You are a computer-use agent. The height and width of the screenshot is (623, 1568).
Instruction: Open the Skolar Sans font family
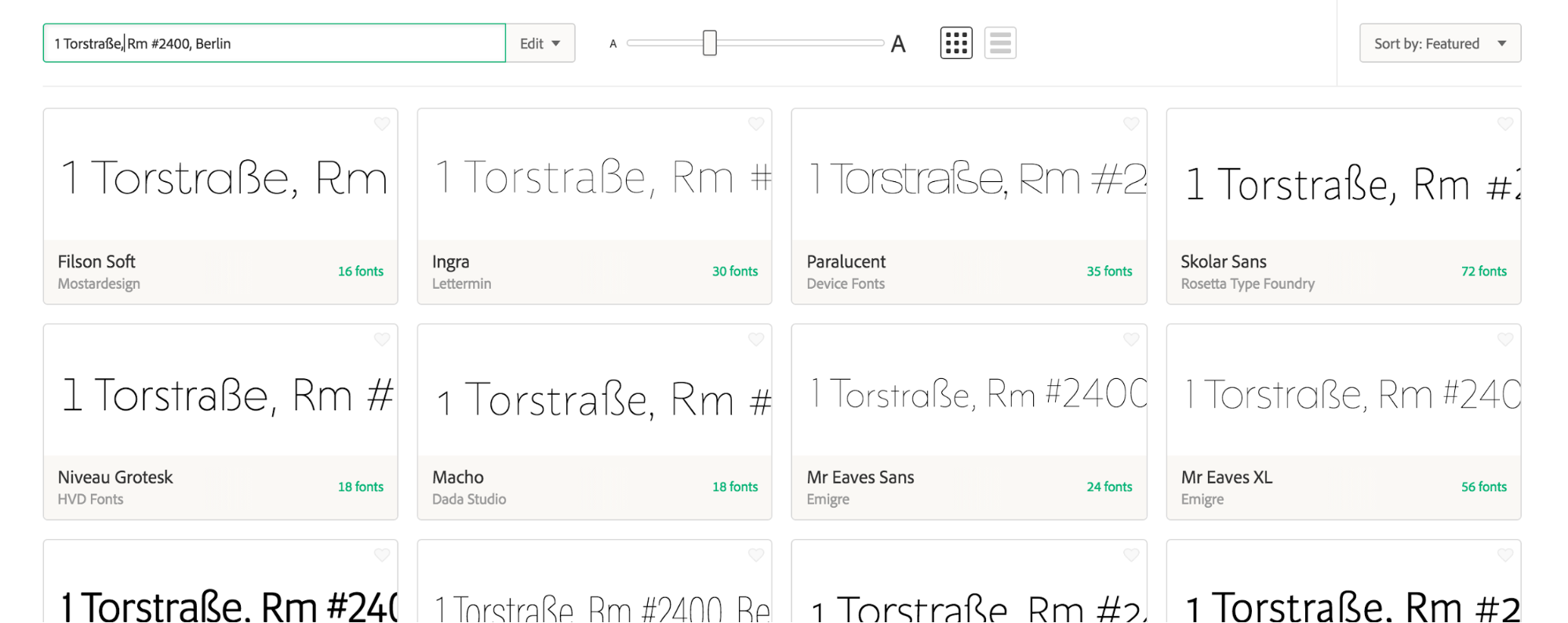[x=1224, y=261]
